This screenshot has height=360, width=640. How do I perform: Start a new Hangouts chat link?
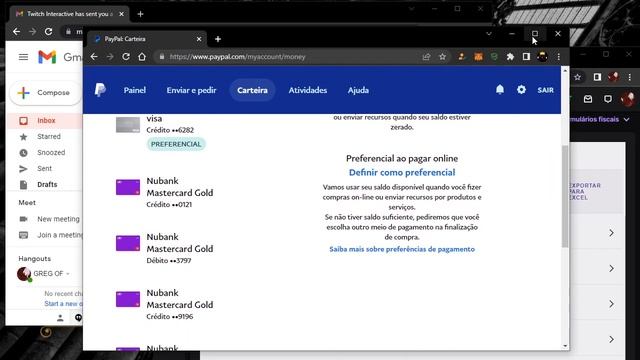[x=63, y=304]
